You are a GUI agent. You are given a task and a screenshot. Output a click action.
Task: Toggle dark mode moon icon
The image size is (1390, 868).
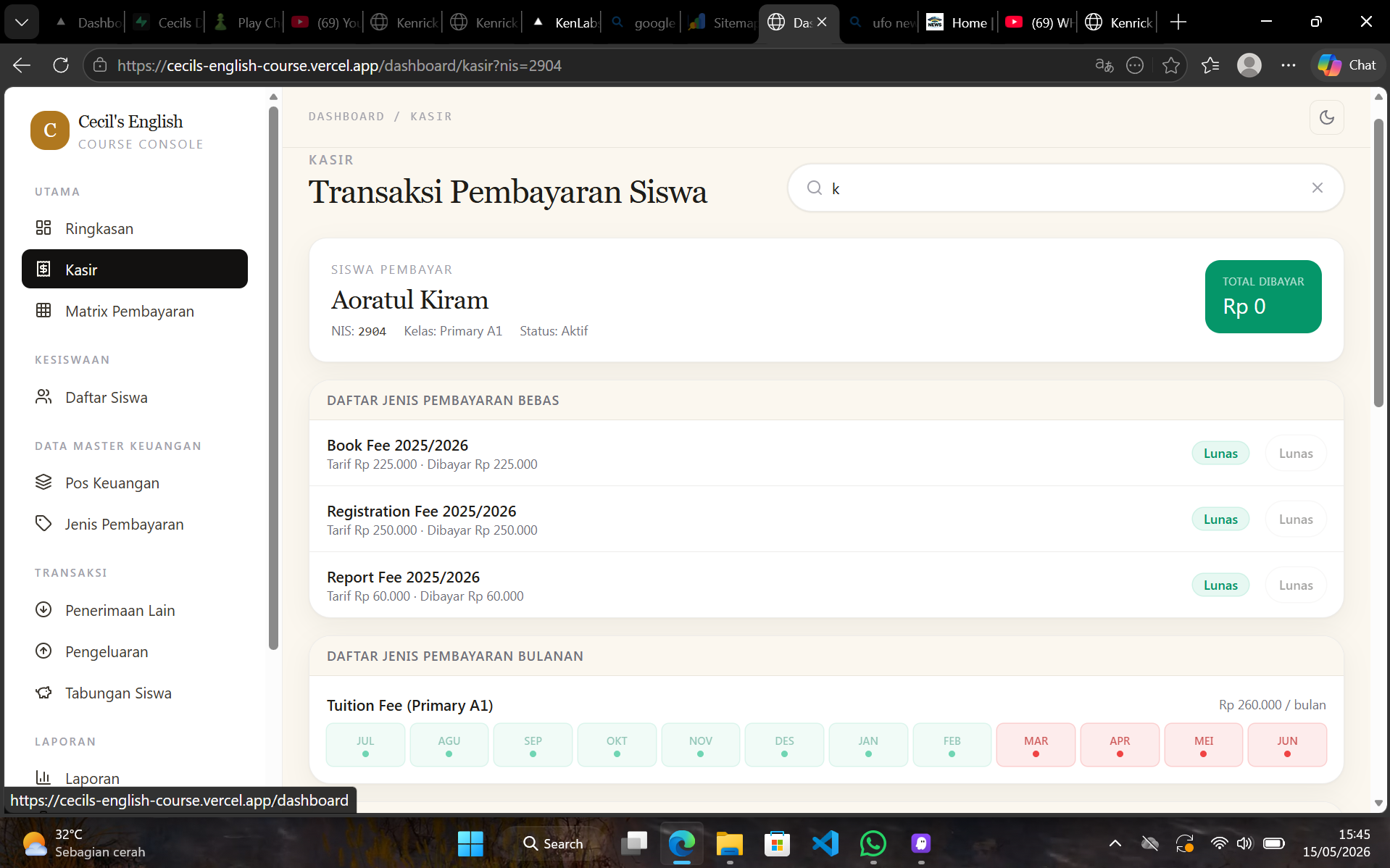[x=1326, y=117]
